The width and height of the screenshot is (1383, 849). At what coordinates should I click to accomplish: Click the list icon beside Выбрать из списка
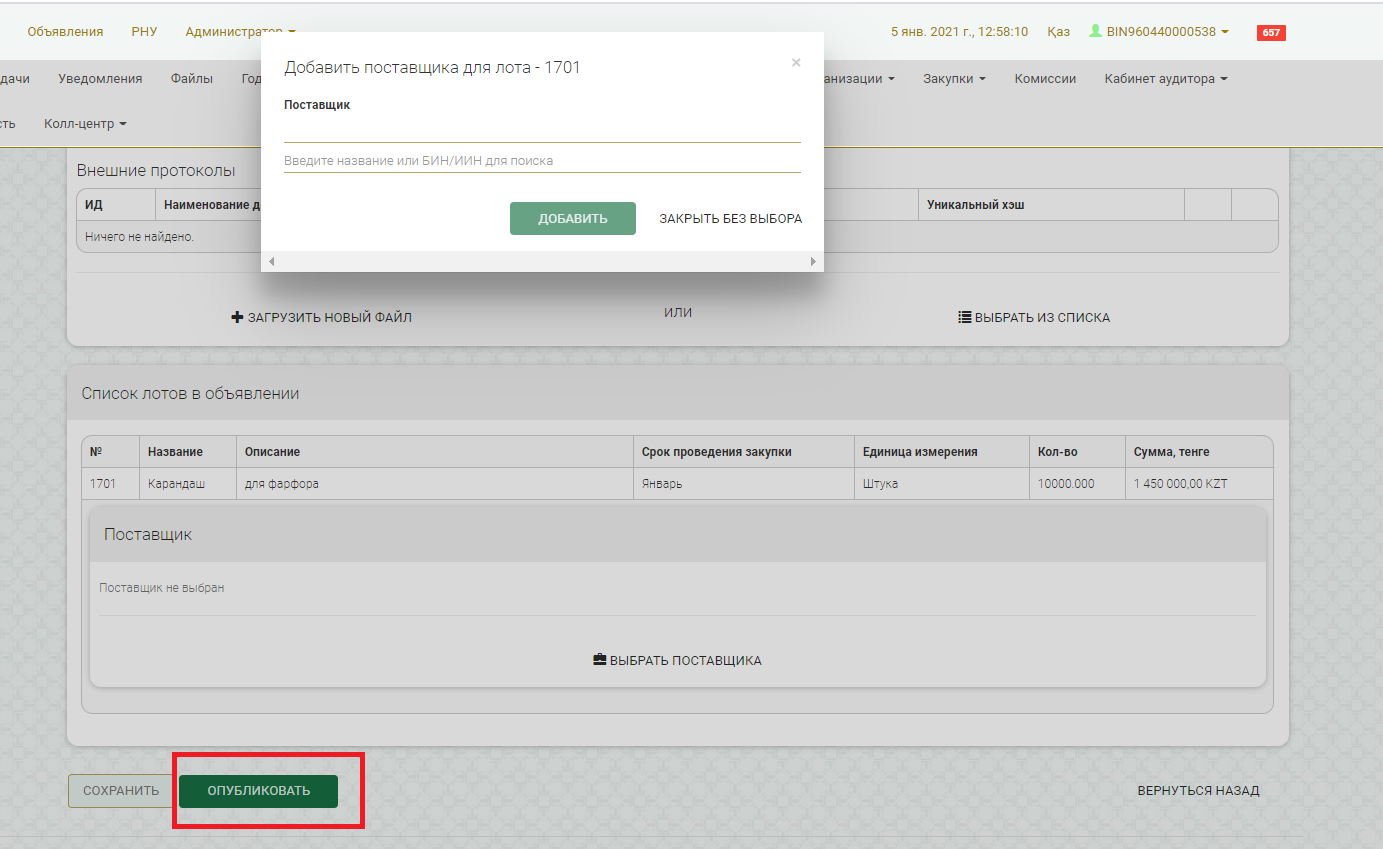(x=964, y=317)
